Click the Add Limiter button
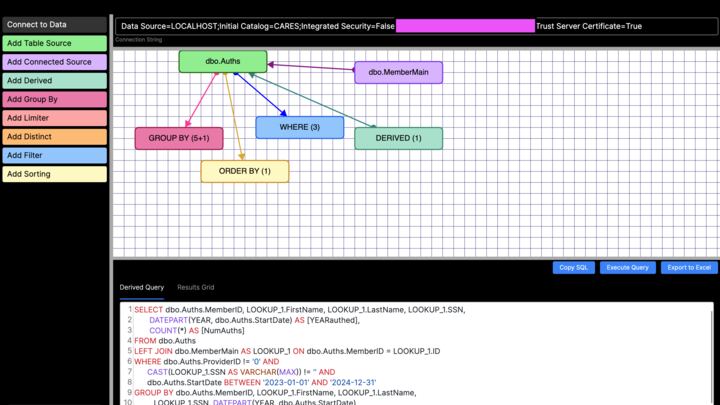 click(x=55, y=118)
